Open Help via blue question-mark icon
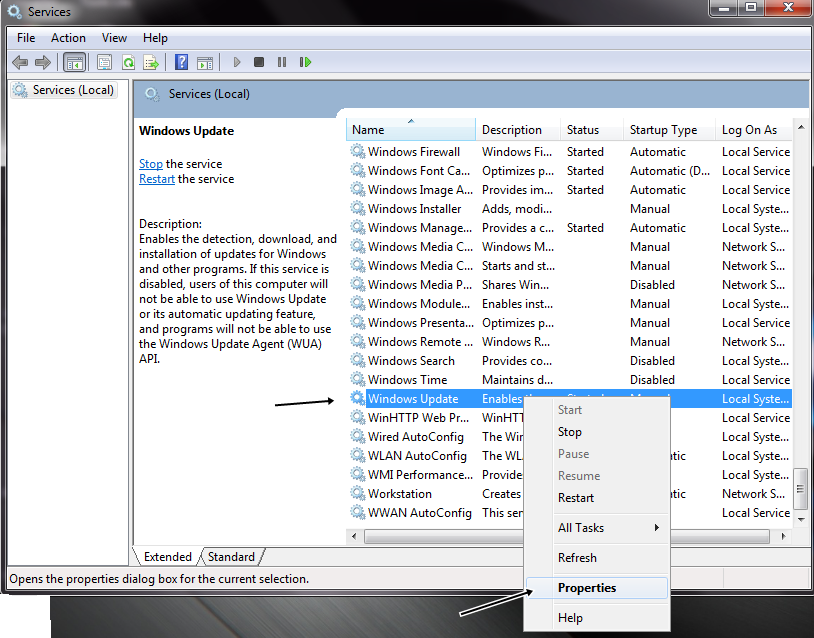 click(x=181, y=62)
